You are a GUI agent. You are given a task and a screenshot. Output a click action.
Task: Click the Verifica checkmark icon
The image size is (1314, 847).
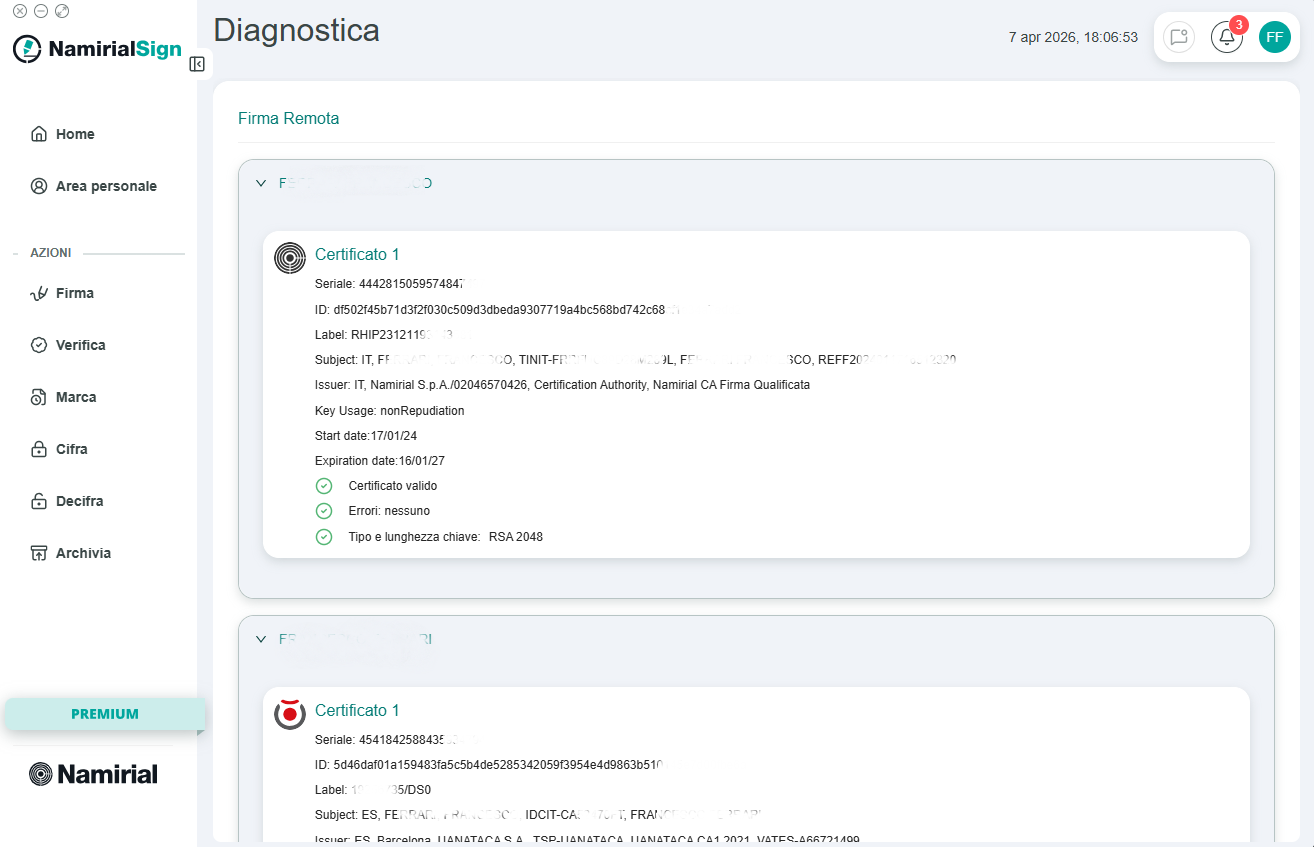(39, 345)
